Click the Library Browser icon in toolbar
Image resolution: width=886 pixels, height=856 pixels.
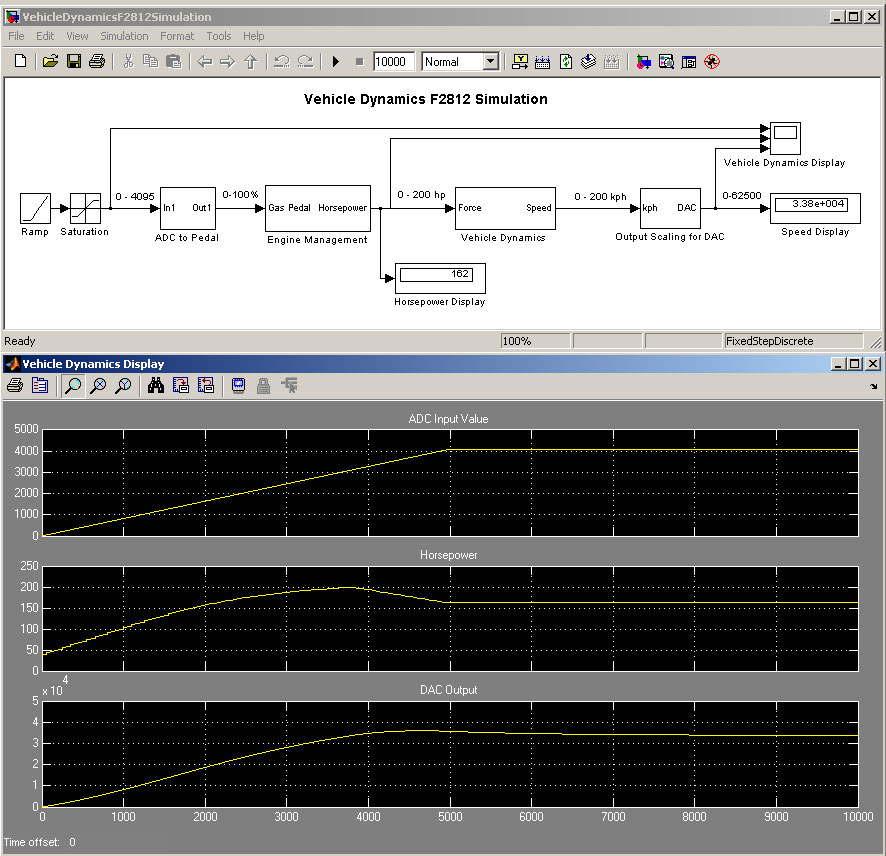coord(642,62)
